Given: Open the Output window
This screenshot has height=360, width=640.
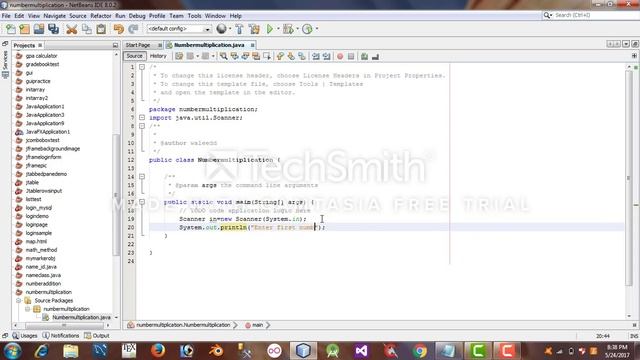Looking at the screenshot, I should click(97, 336).
